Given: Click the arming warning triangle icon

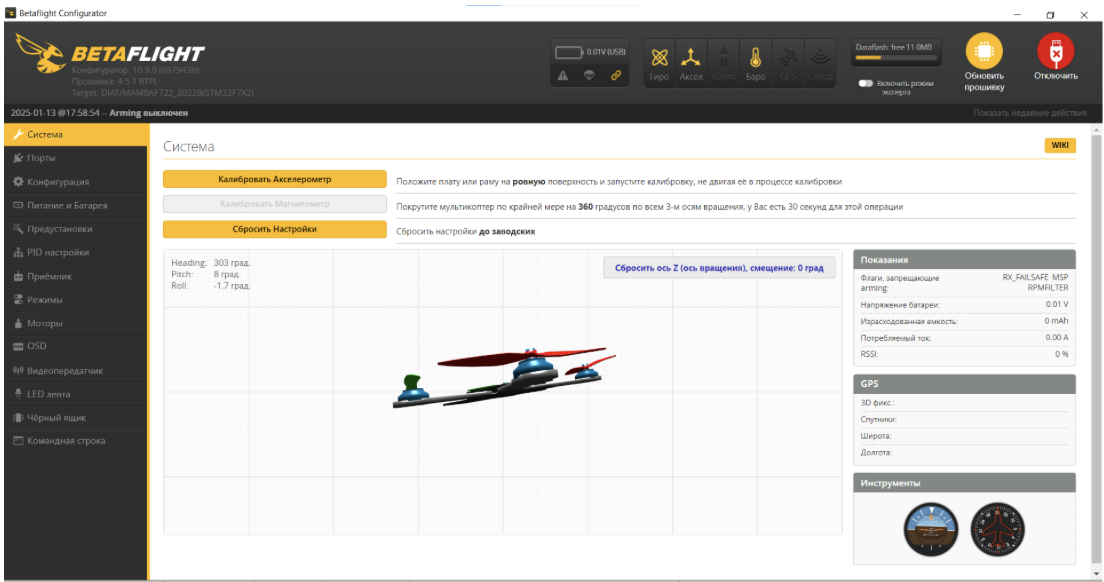Looking at the screenshot, I should [563, 75].
